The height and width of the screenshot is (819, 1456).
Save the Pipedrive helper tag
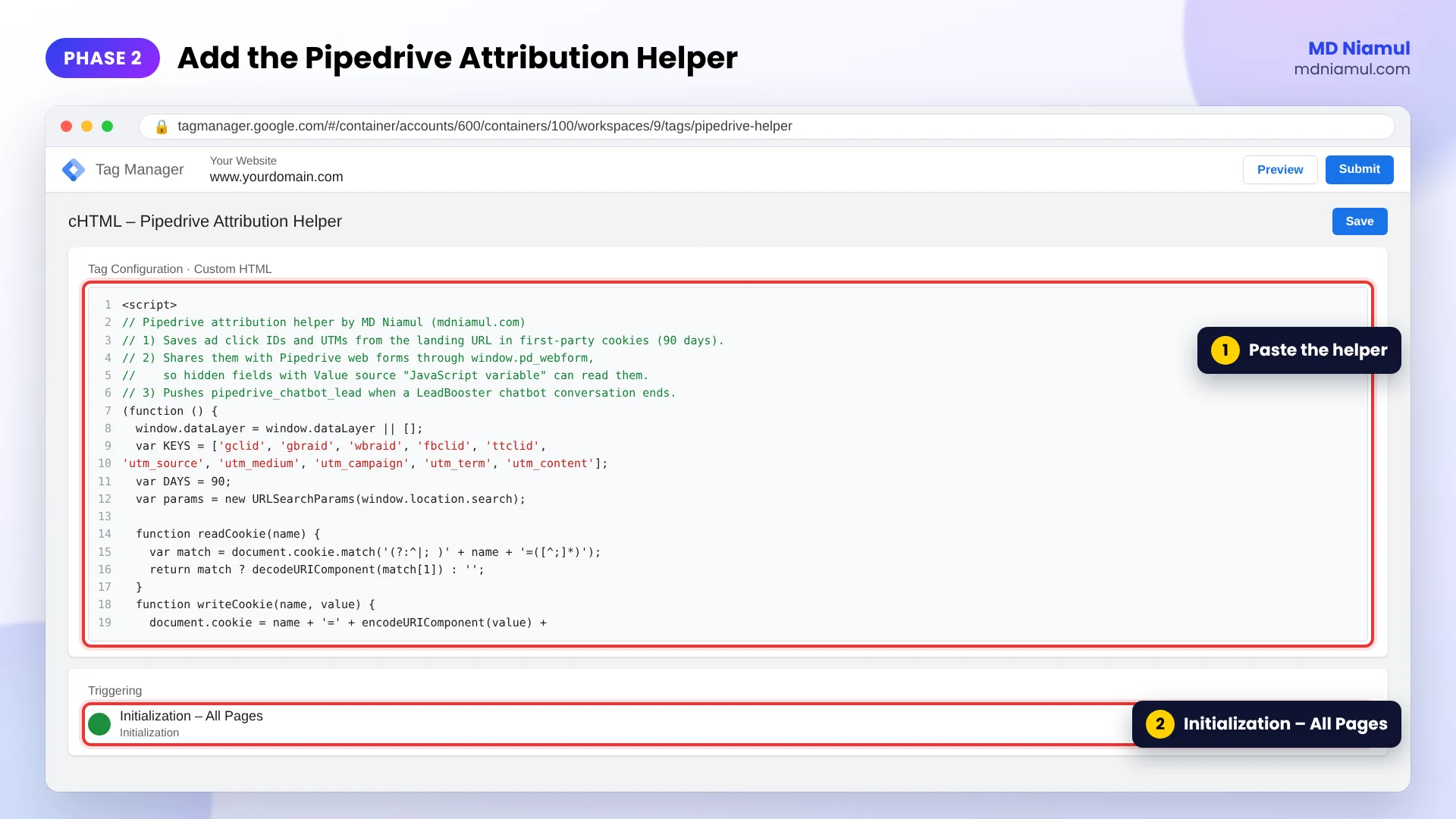coord(1360,221)
